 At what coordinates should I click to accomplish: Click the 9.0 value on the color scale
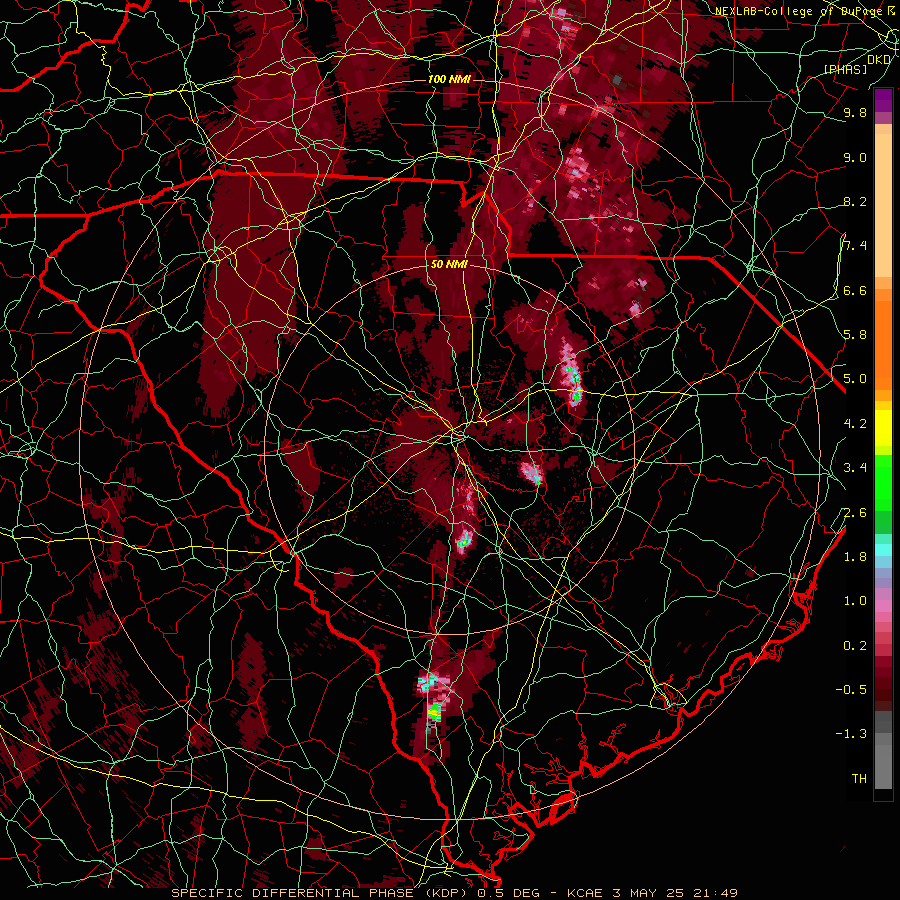(855, 157)
